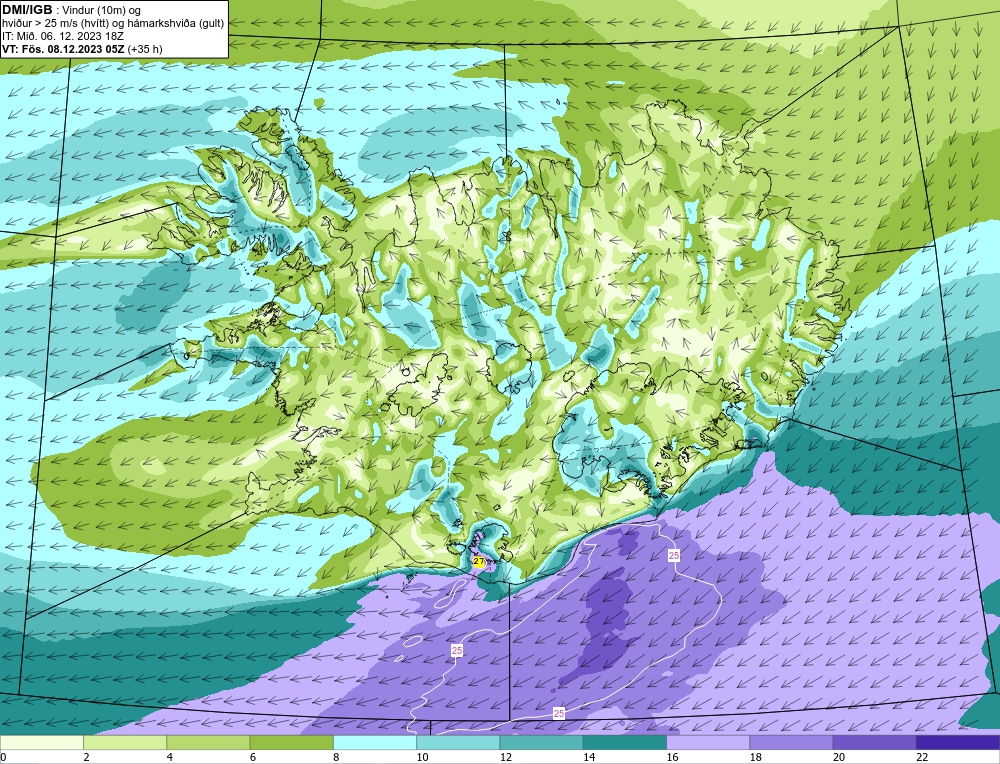Select the medium green 4–6 m/s legend swatch
The image size is (1000, 764).
pyautogui.click(x=208, y=743)
